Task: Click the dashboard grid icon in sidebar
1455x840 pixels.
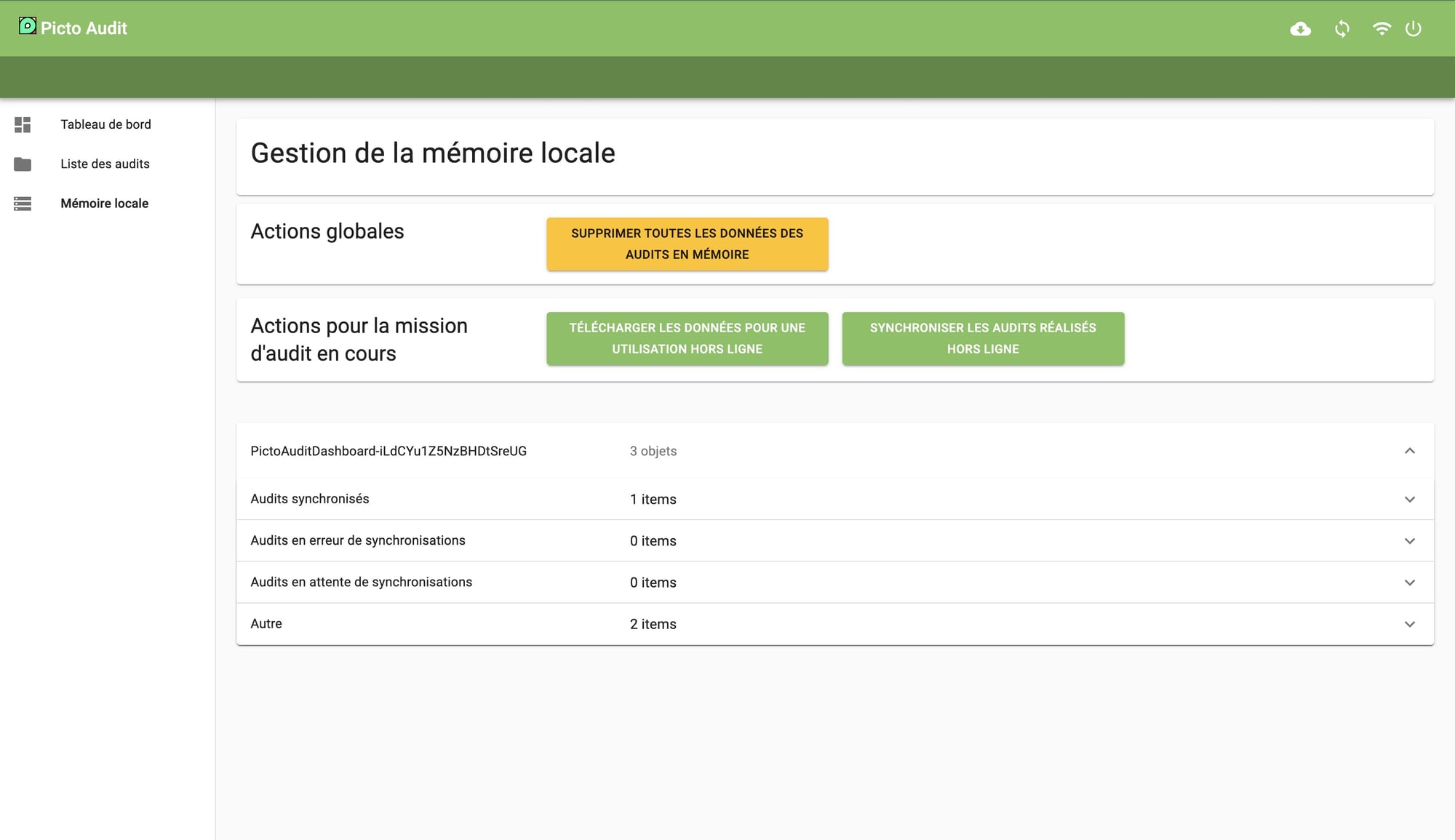Action: [23, 125]
